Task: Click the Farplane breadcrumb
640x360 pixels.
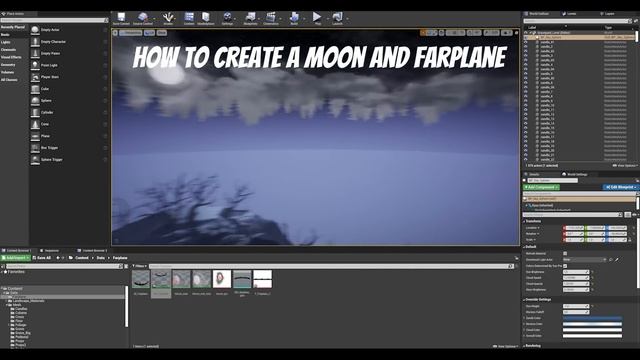Action: 120,258
